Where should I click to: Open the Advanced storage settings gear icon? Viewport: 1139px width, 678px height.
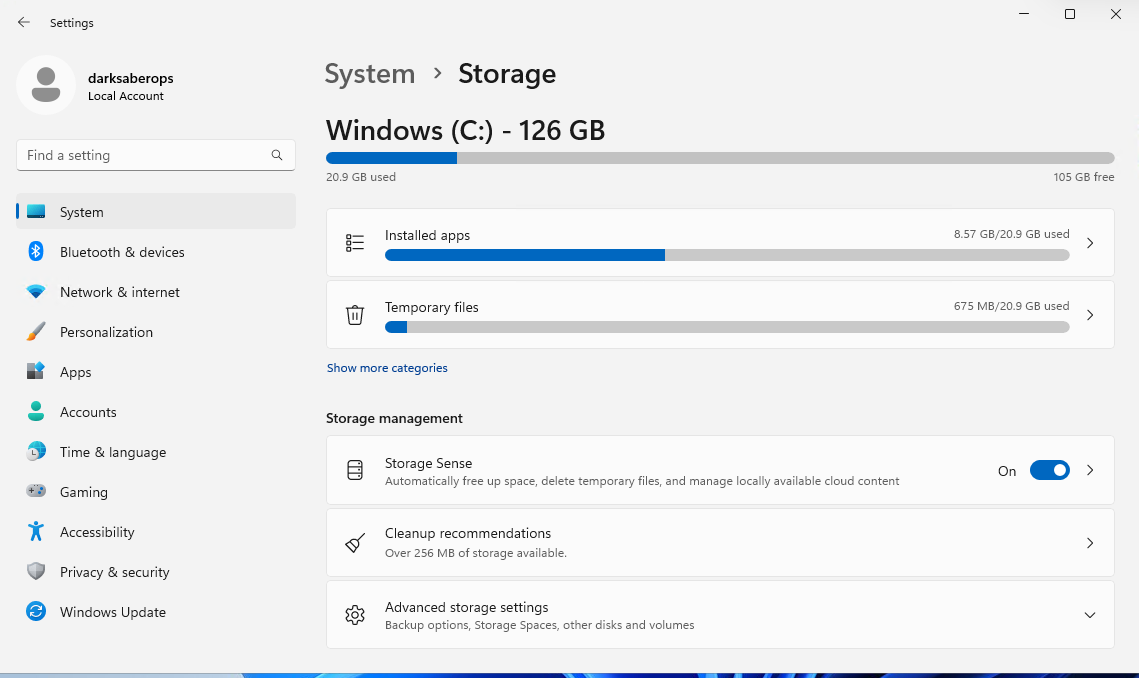click(355, 615)
